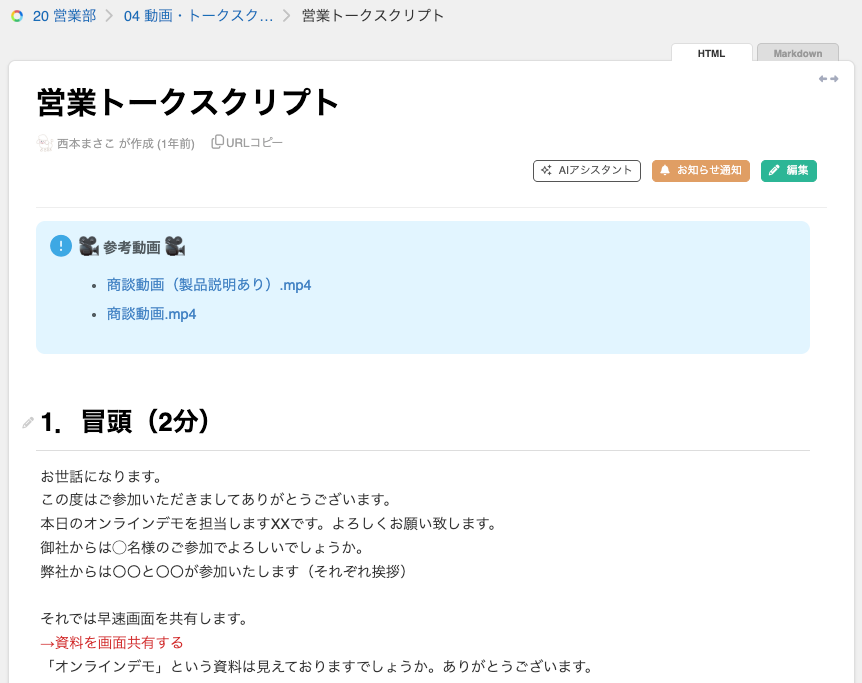Switch to the HTML tab

711,53
